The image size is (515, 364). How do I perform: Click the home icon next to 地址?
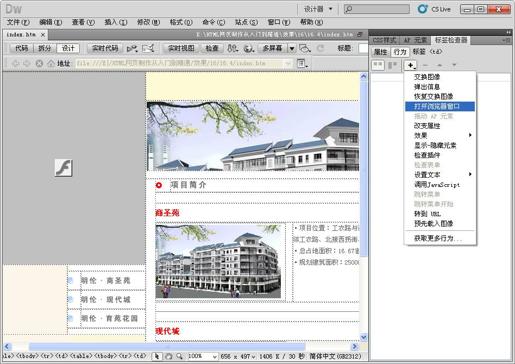coord(51,63)
